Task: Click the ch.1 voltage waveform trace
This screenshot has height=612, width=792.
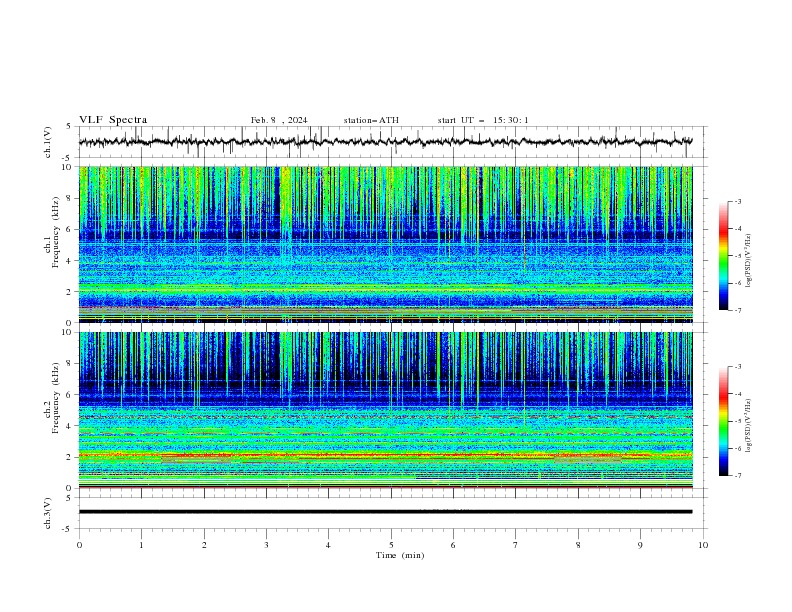Action: click(x=385, y=142)
